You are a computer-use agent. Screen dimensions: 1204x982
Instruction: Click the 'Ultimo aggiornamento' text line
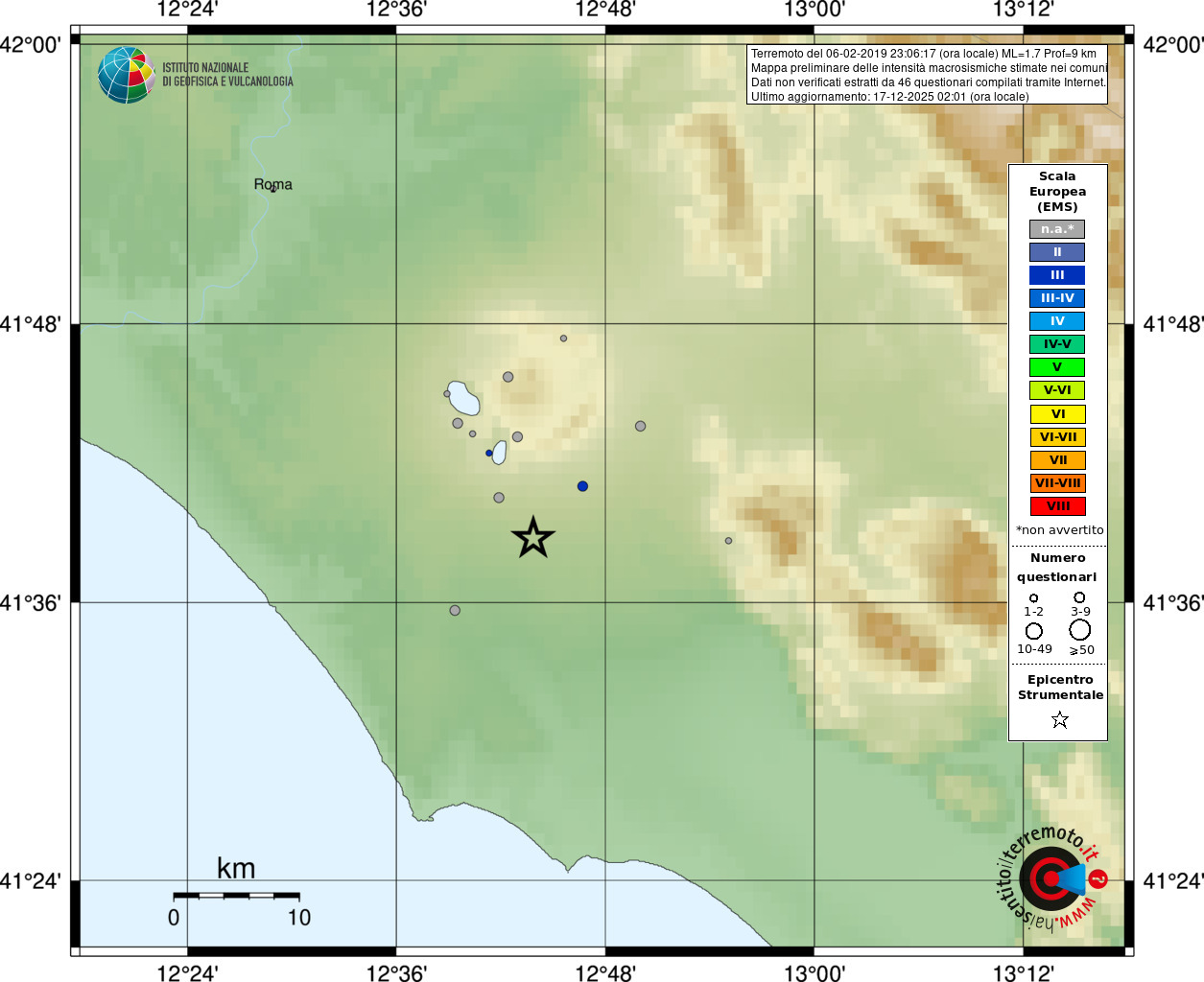[x=889, y=97]
